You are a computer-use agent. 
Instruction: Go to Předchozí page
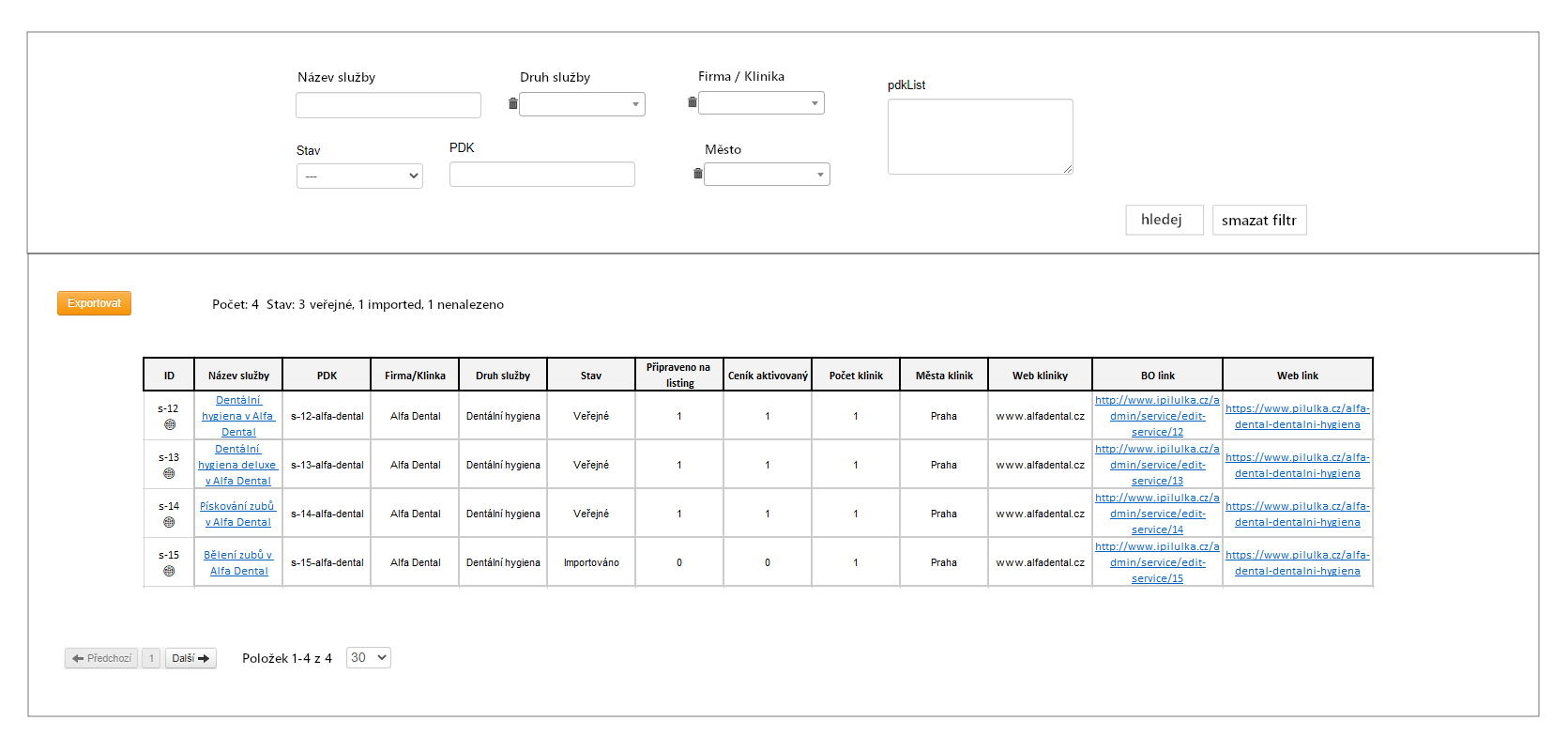click(101, 658)
